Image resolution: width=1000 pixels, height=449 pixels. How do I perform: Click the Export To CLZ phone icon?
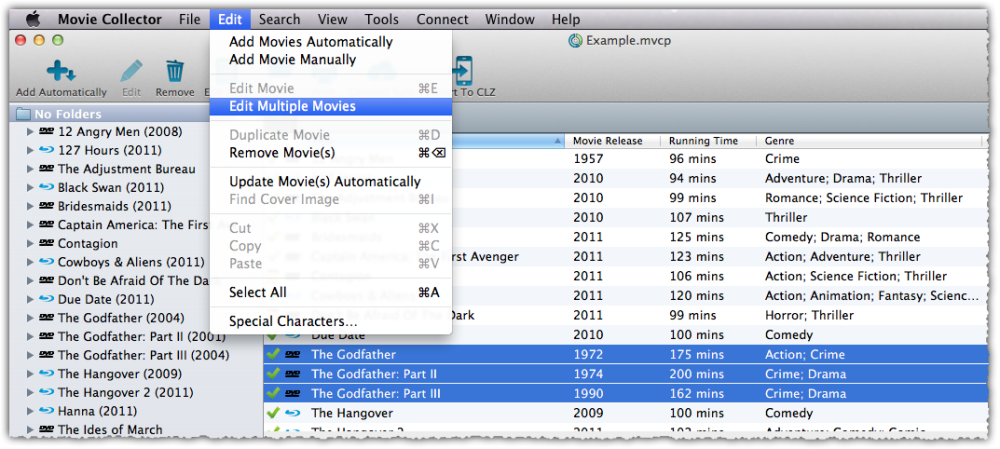[463, 70]
